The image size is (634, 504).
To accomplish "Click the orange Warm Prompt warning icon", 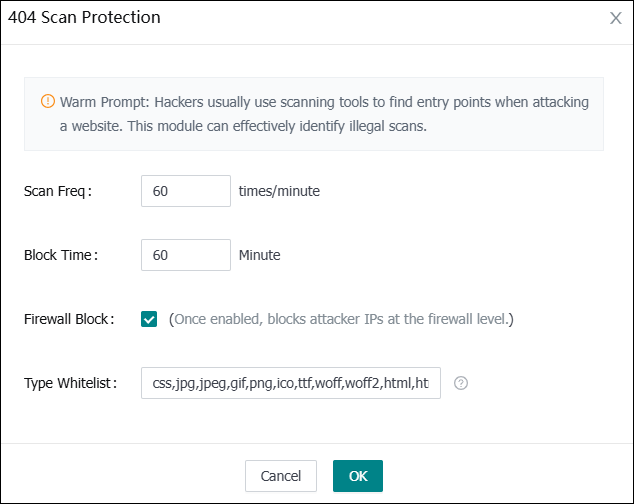I will (x=47, y=102).
